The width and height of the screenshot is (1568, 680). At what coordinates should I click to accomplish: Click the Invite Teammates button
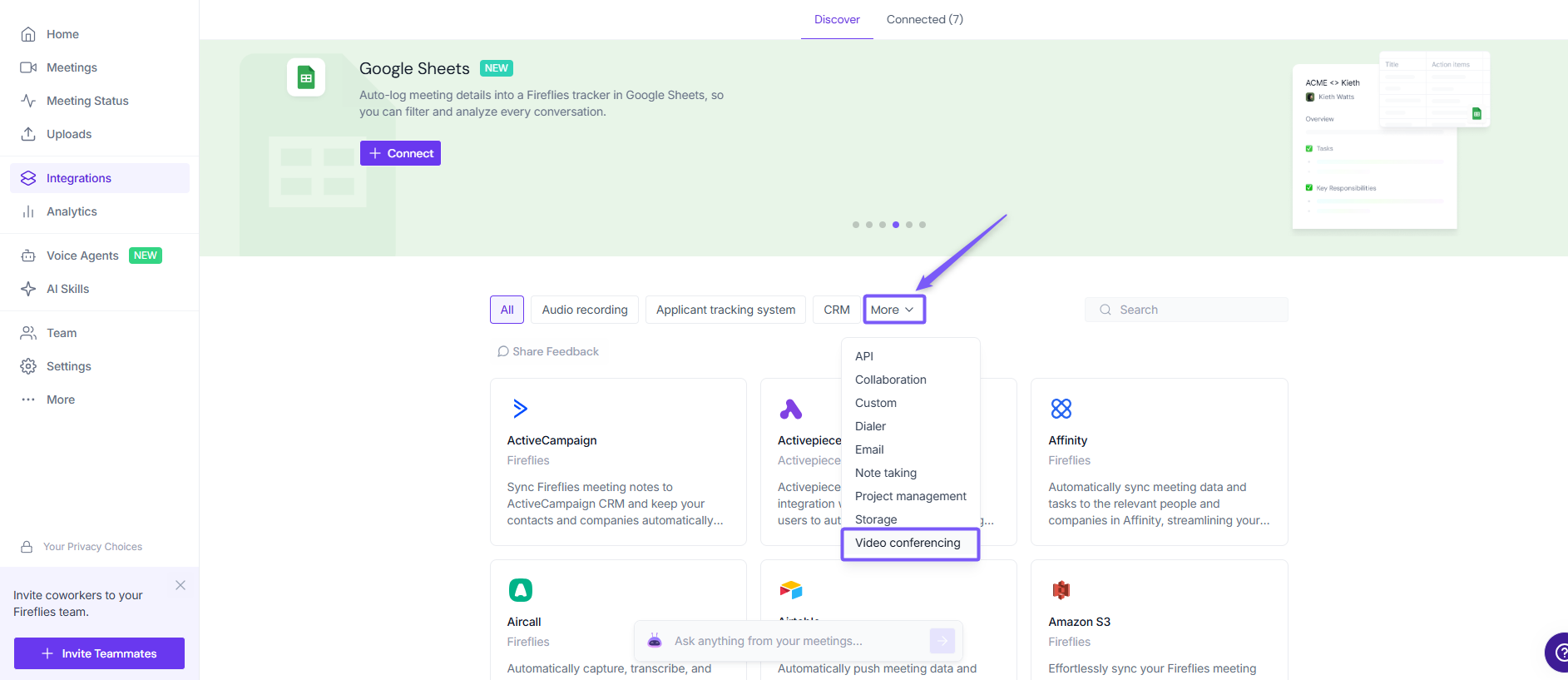tap(99, 653)
